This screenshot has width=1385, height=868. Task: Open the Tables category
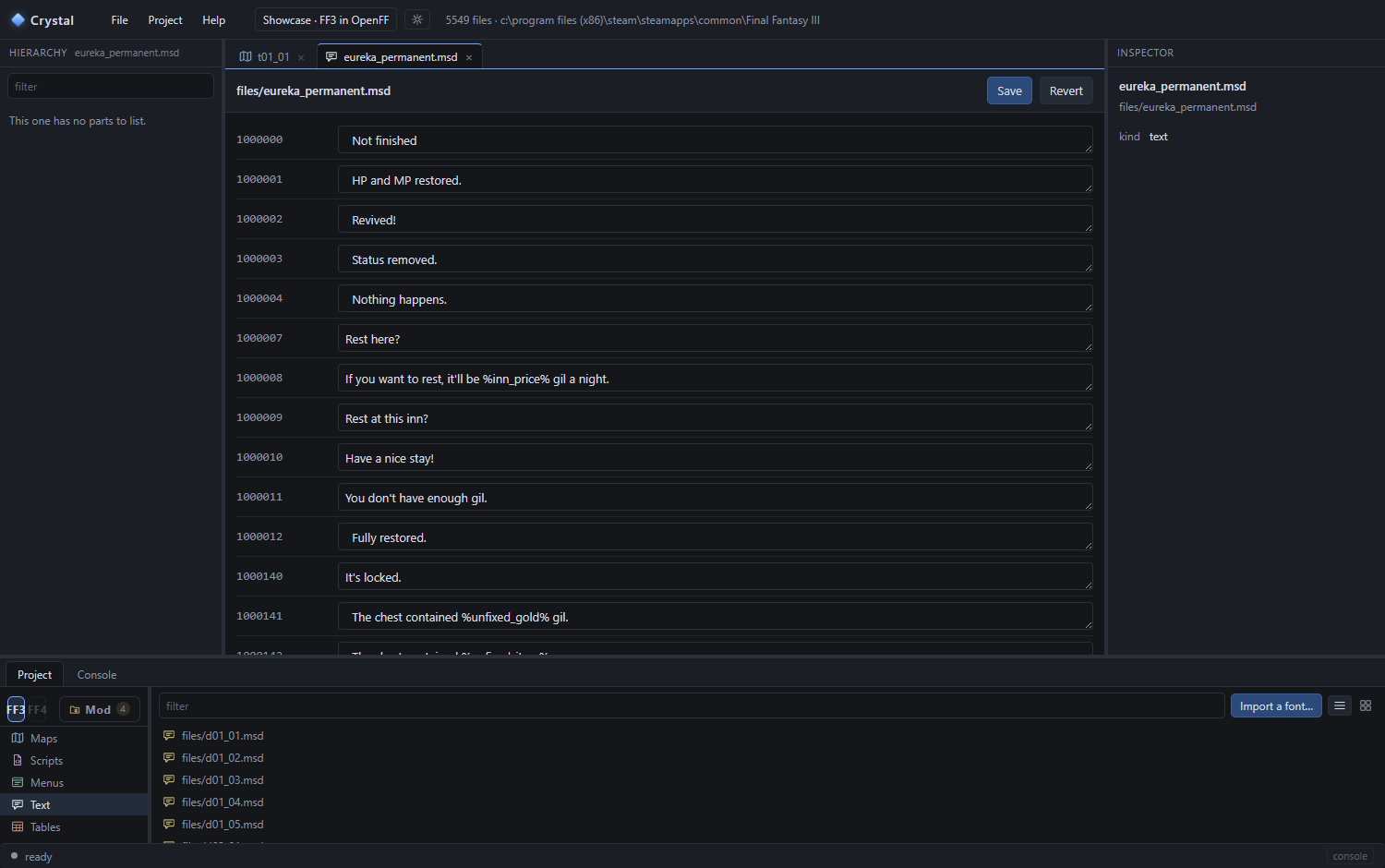(x=74, y=827)
